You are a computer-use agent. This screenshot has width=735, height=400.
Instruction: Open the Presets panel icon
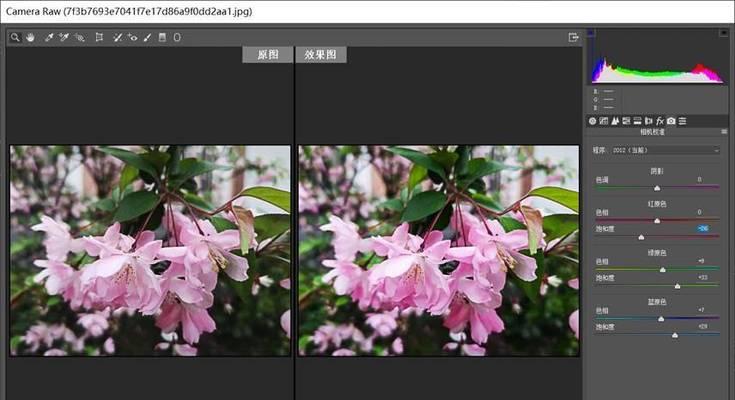coord(682,121)
